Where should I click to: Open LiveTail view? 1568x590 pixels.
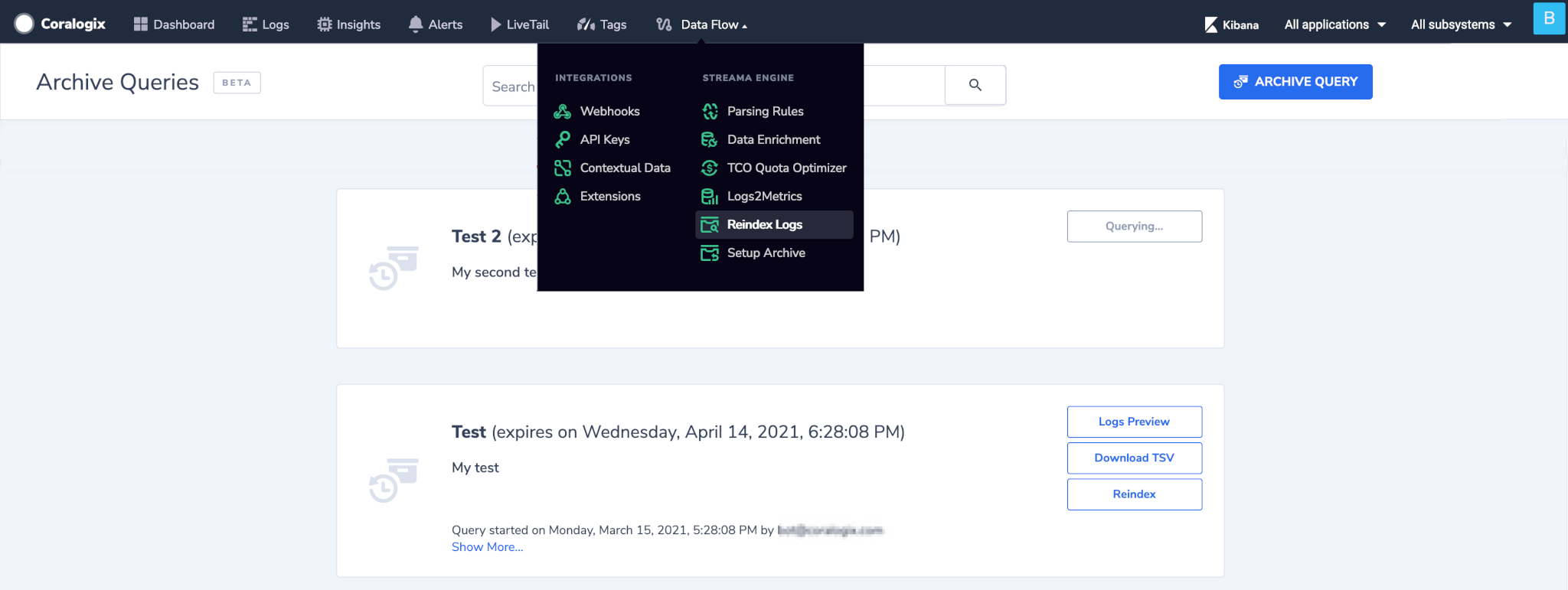(x=520, y=24)
